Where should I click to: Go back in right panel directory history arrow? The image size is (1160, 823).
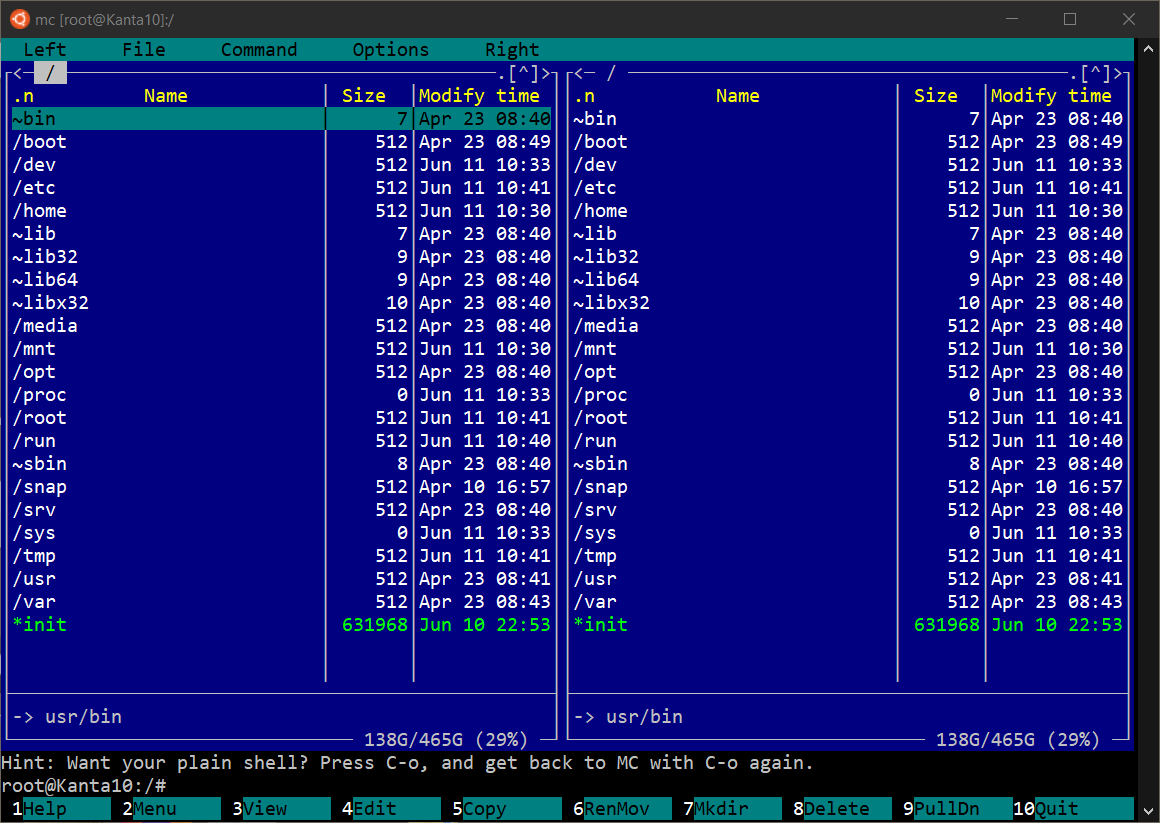click(579, 73)
